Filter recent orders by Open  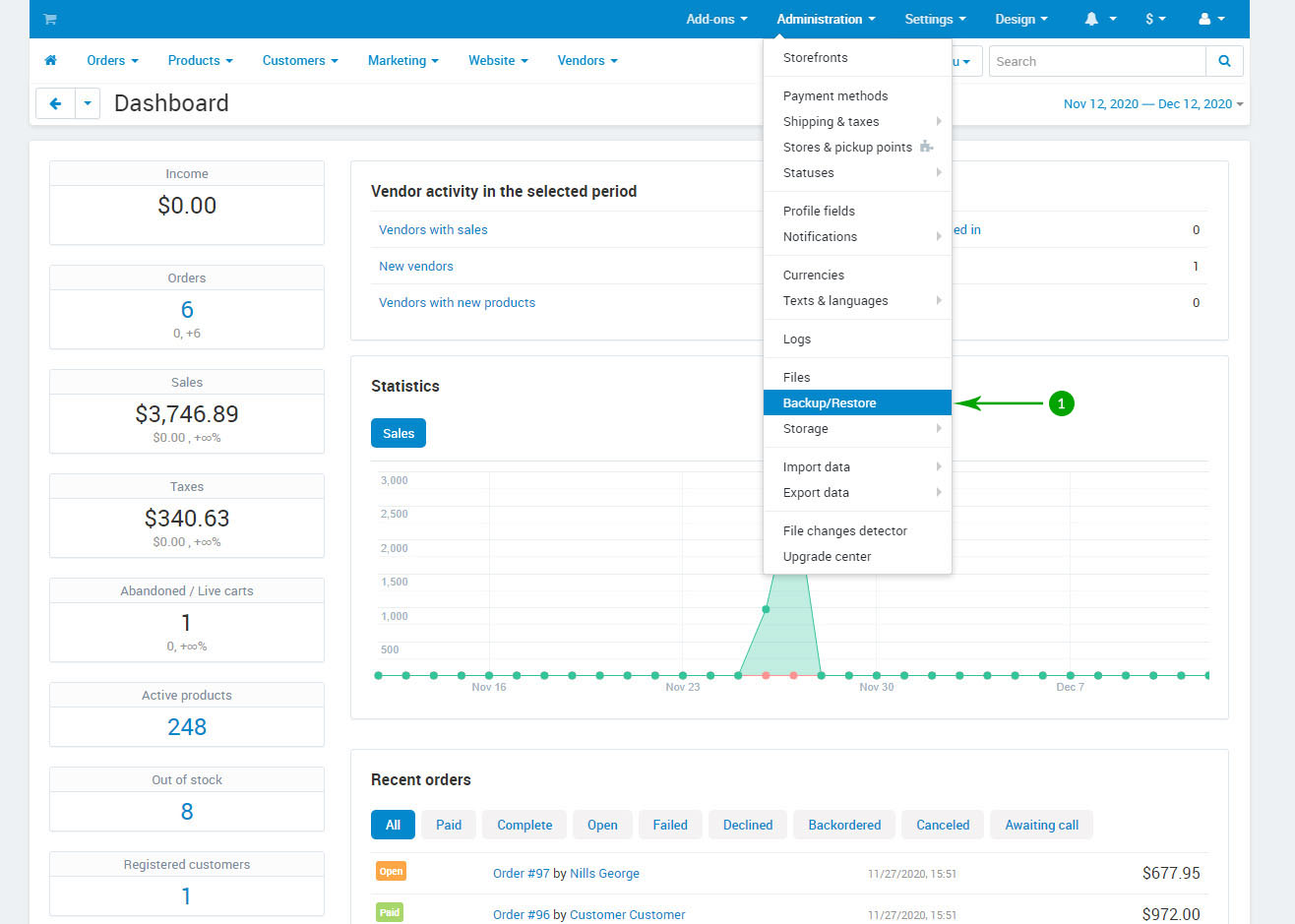(x=602, y=825)
